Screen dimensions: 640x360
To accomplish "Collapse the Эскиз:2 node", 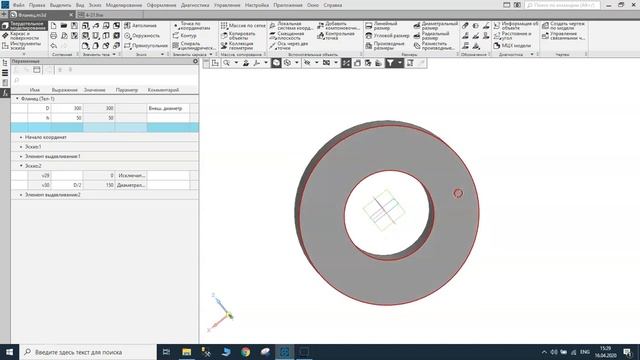I will tap(21, 166).
